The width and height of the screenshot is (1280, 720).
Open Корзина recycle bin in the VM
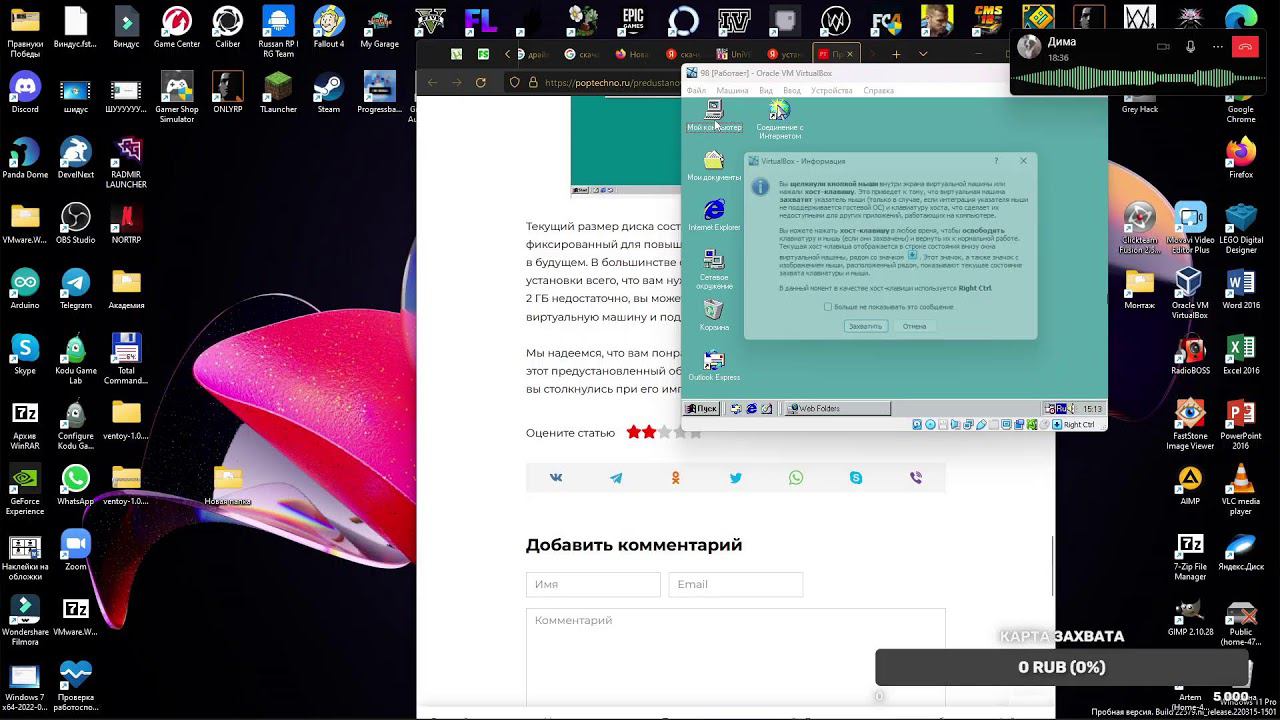point(714,315)
